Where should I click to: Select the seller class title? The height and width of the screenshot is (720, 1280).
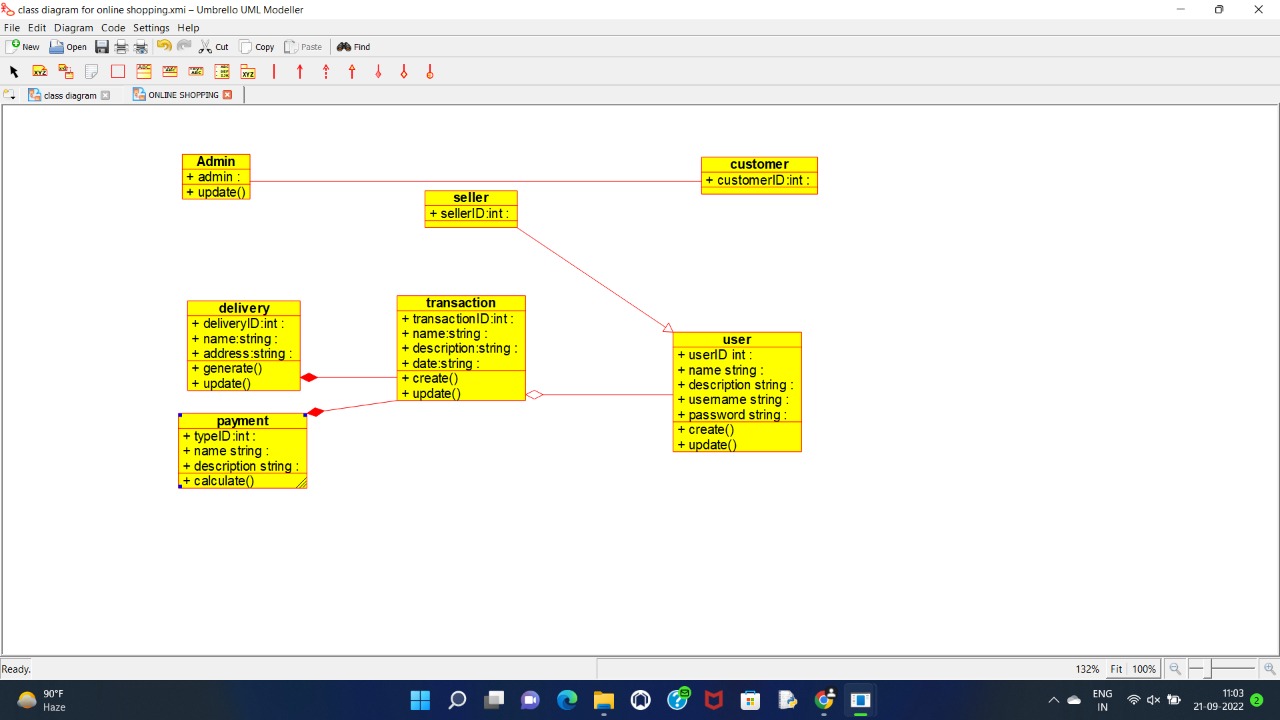(x=471, y=198)
